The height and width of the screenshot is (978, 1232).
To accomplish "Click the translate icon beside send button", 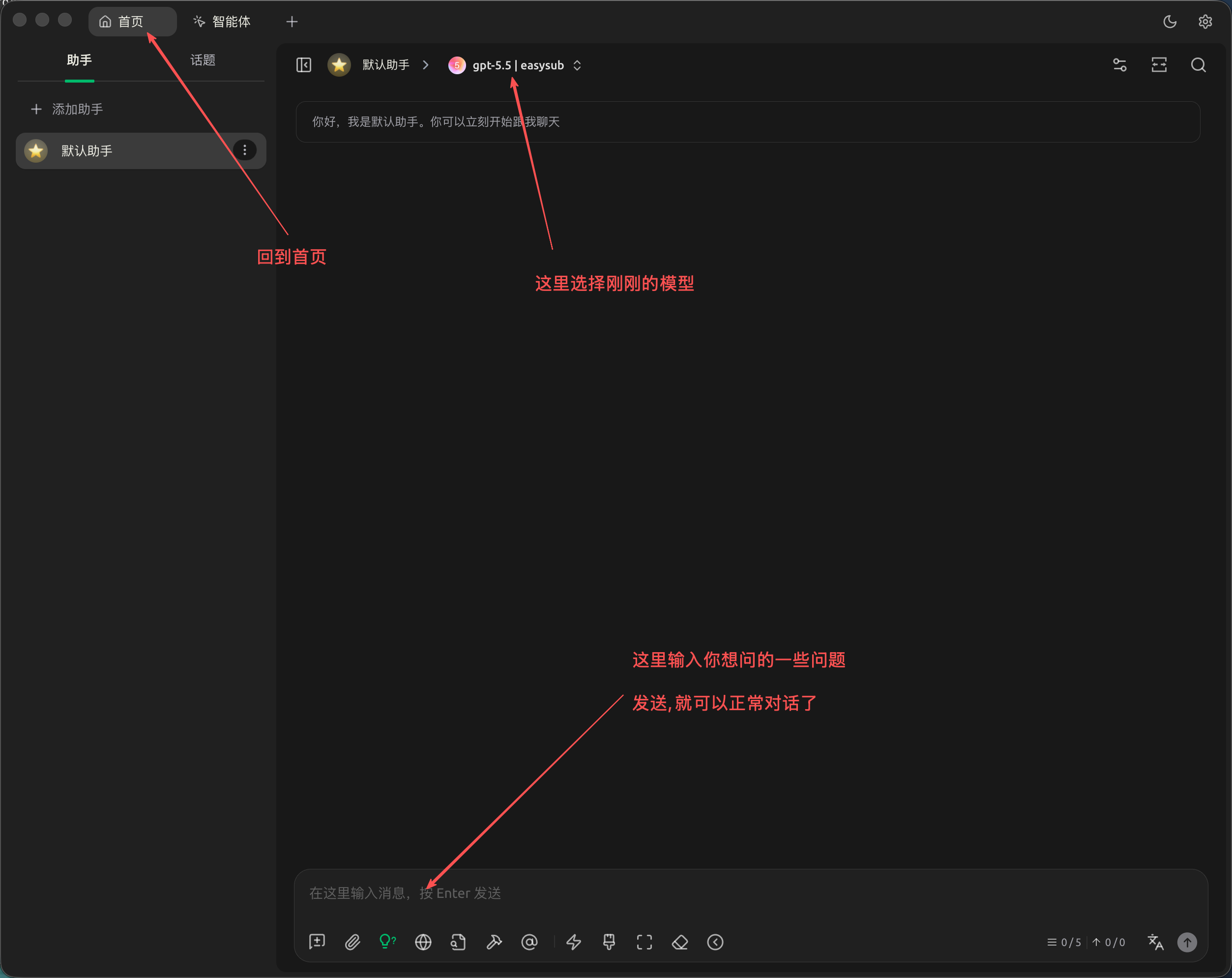I will (x=1155, y=942).
